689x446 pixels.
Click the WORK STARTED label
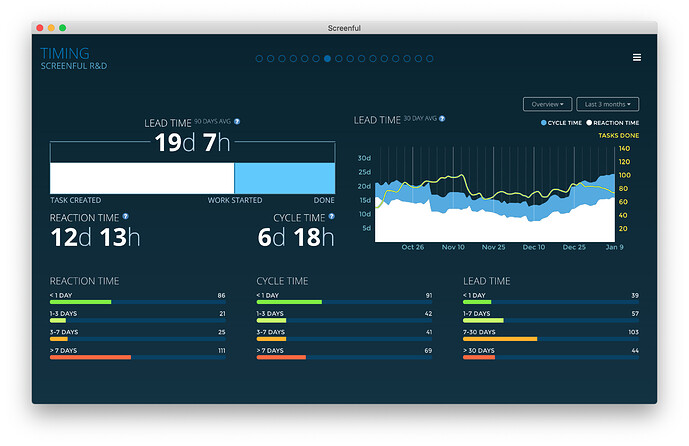[x=235, y=200]
